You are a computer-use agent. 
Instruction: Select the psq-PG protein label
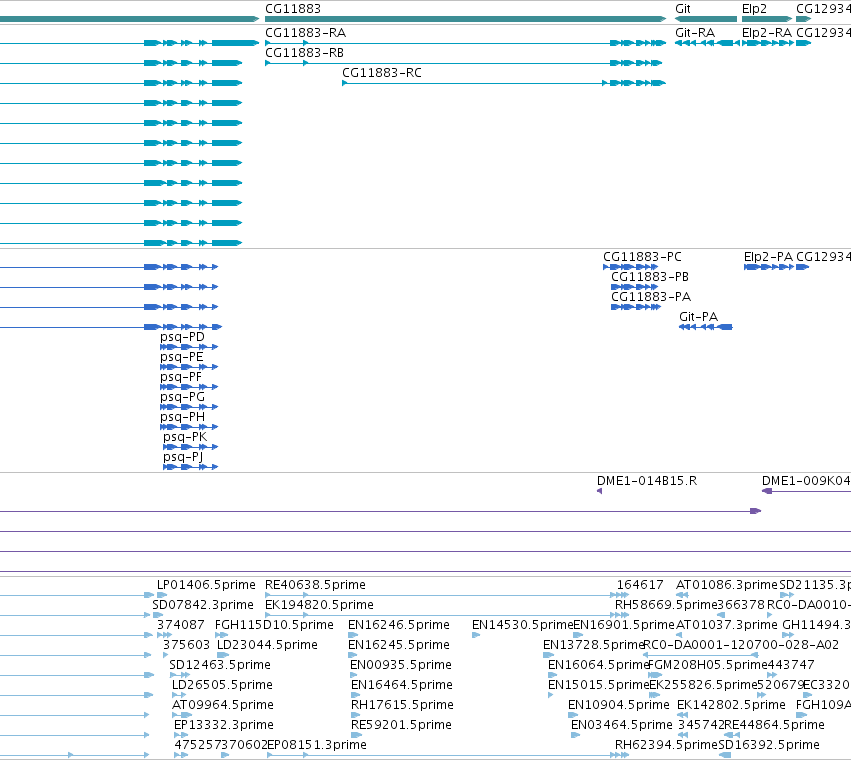(x=182, y=397)
